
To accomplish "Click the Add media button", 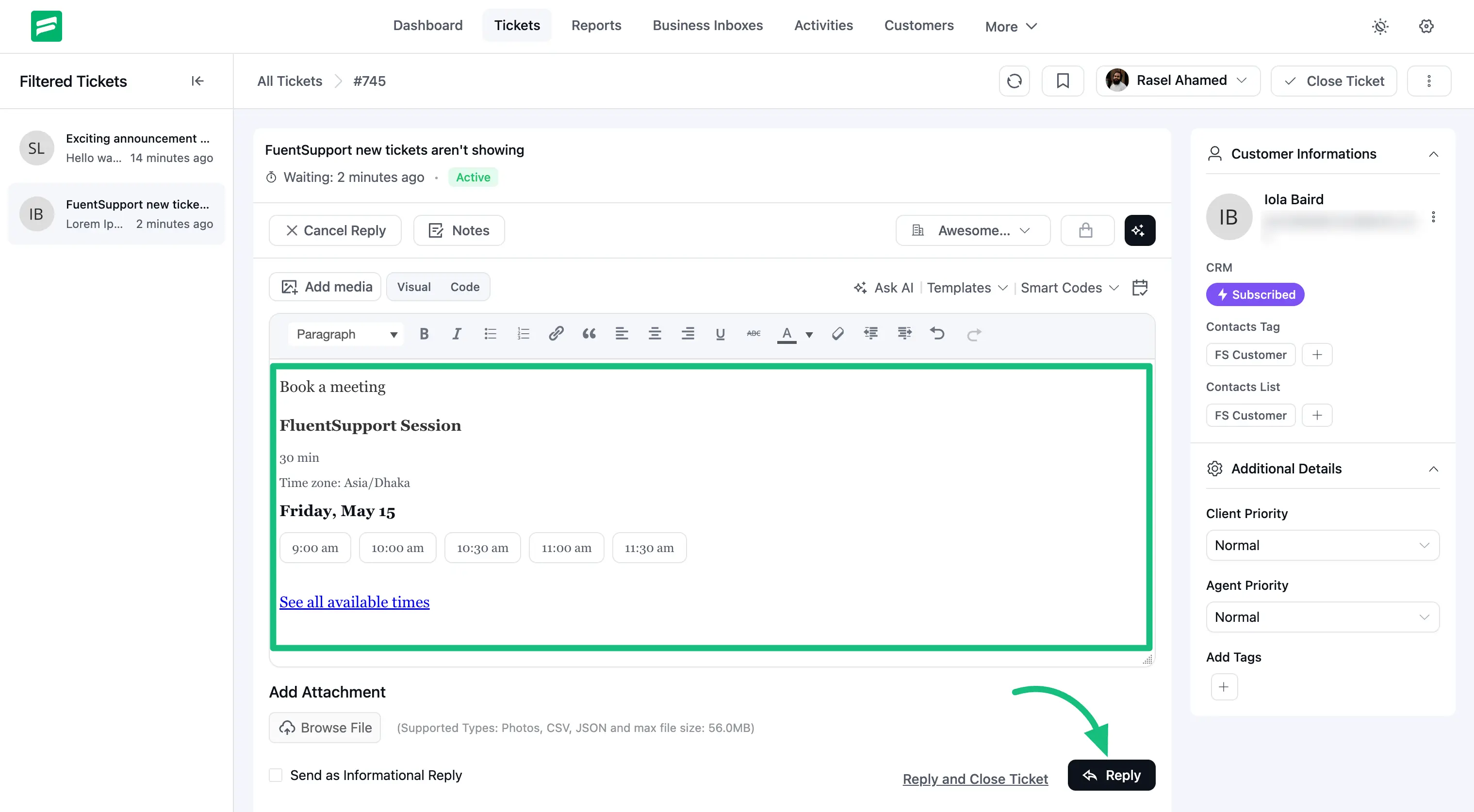I will (x=325, y=287).
